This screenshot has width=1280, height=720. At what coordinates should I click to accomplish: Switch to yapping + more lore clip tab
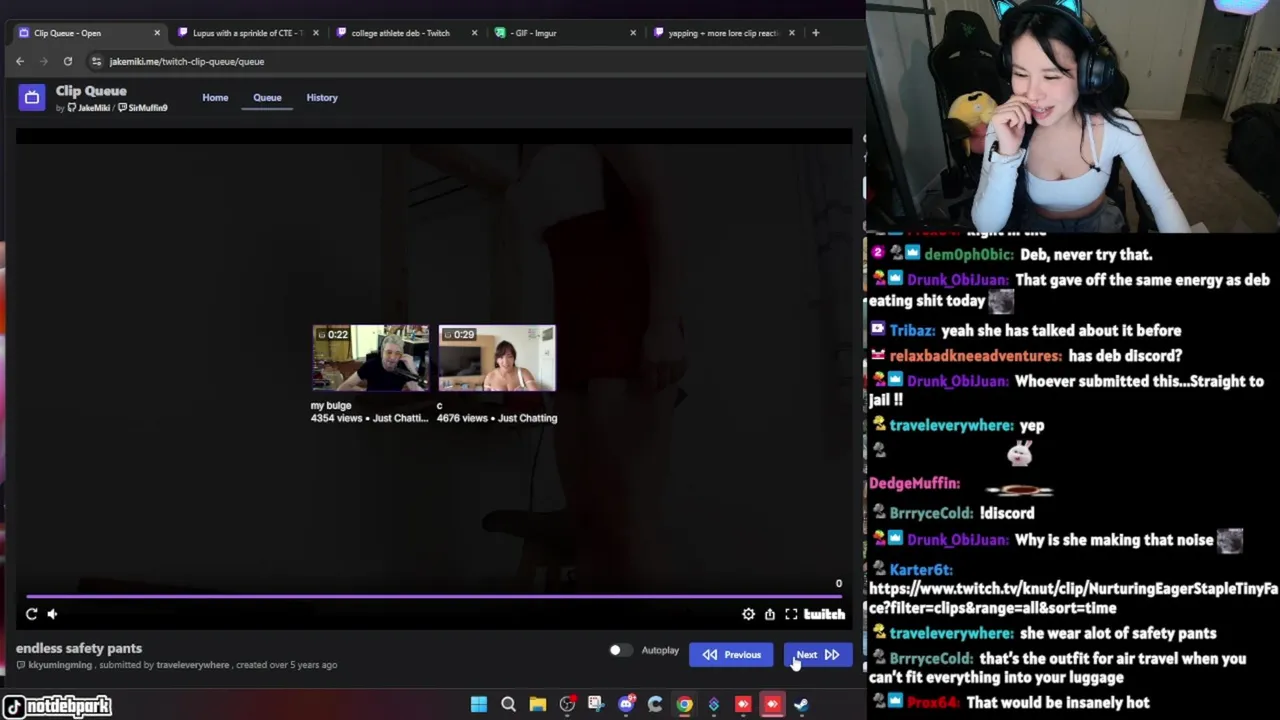[723, 33]
